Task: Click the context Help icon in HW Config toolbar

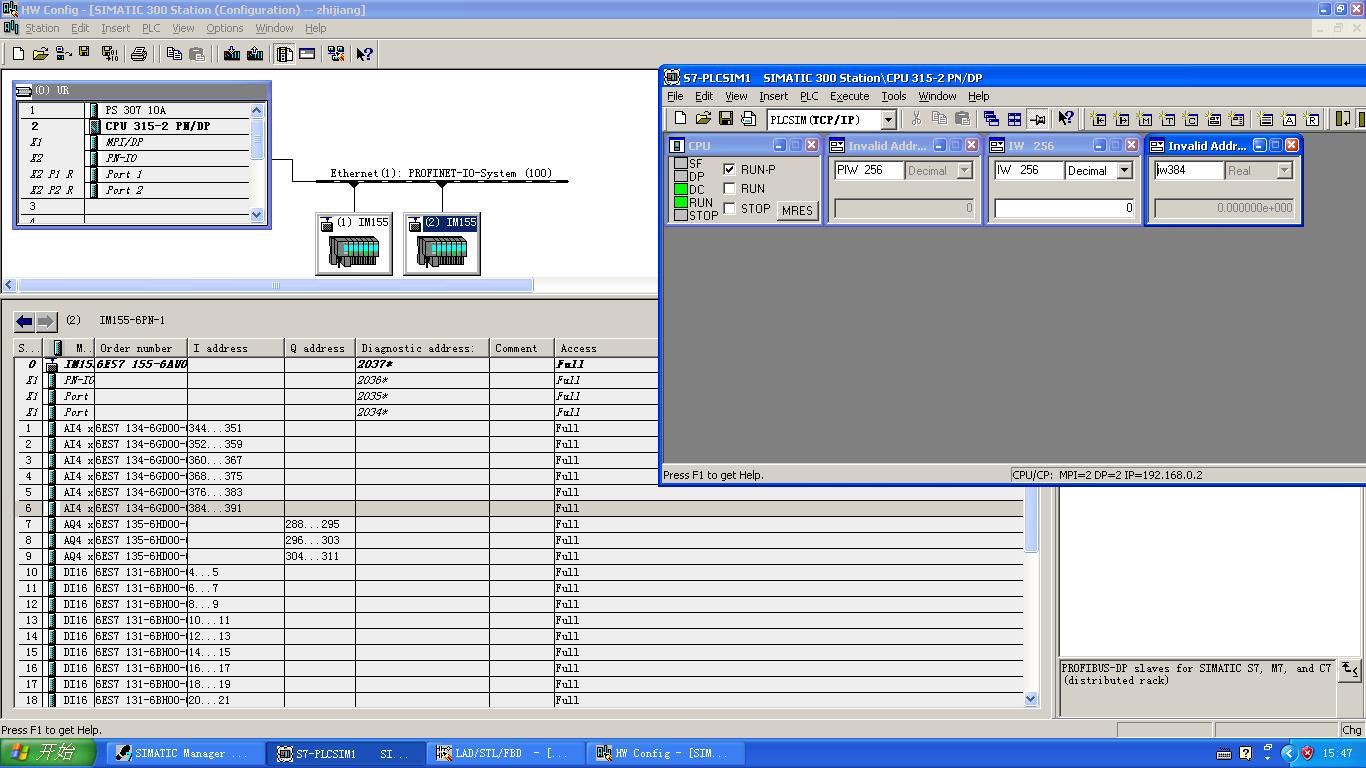Action: point(365,54)
